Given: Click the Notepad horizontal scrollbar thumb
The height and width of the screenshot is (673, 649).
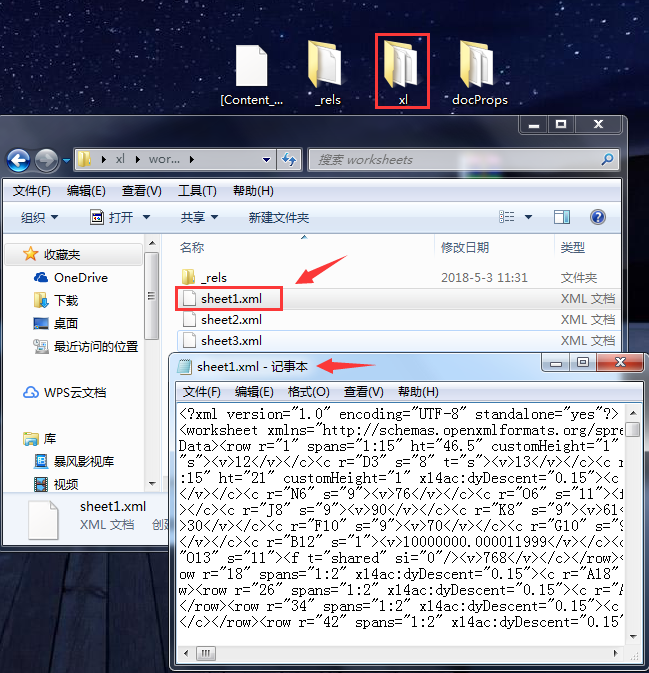Looking at the screenshot, I should tap(206, 654).
